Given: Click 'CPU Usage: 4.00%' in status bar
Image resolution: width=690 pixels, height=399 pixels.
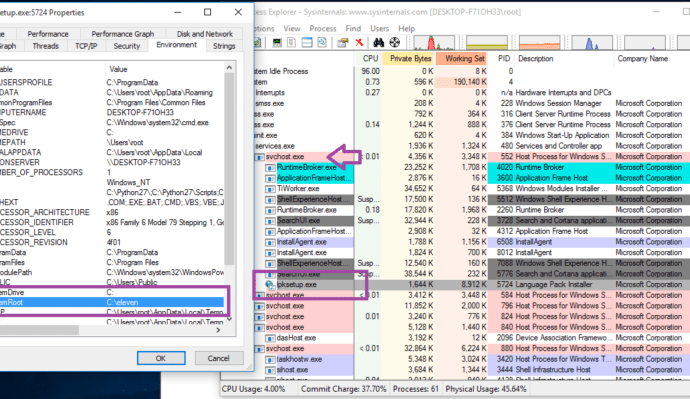Looking at the screenshot, I should pos(253,389).
